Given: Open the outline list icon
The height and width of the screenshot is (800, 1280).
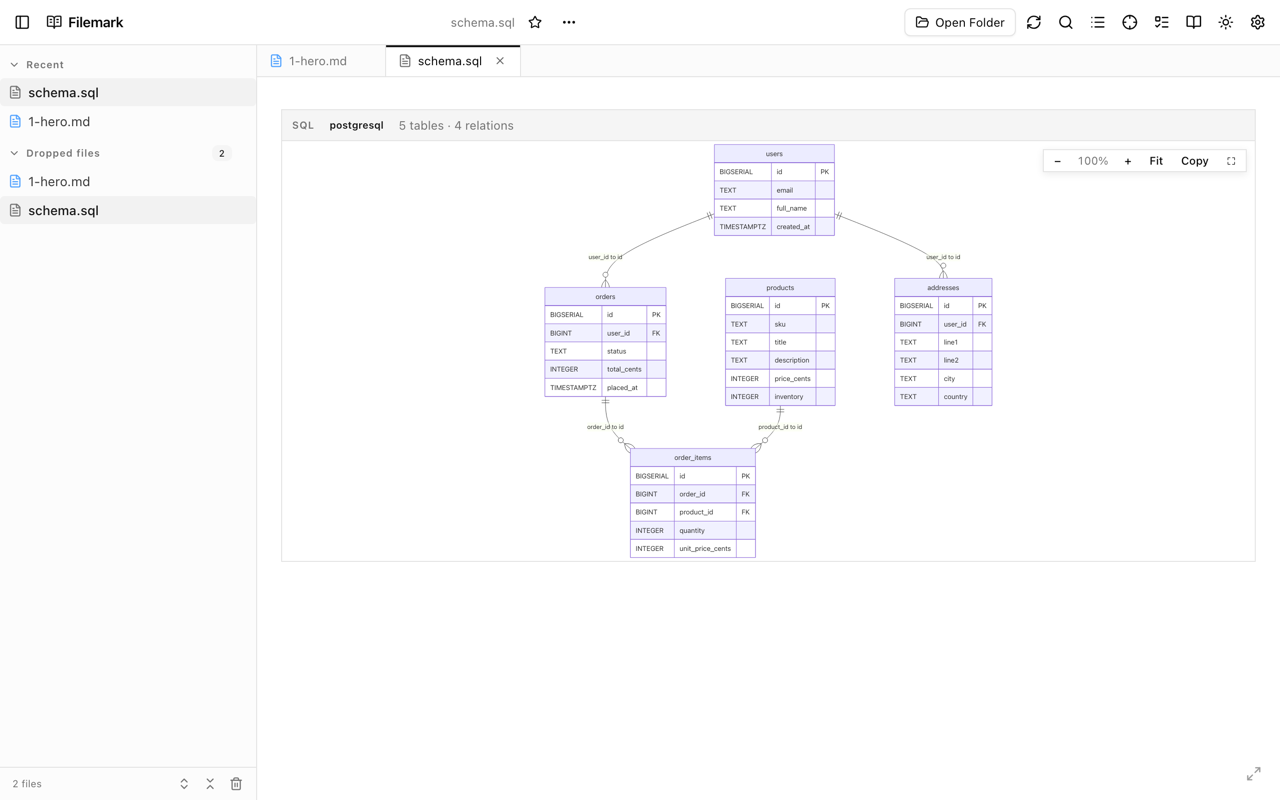Looking at the screenshot, I should point(1098,22).
